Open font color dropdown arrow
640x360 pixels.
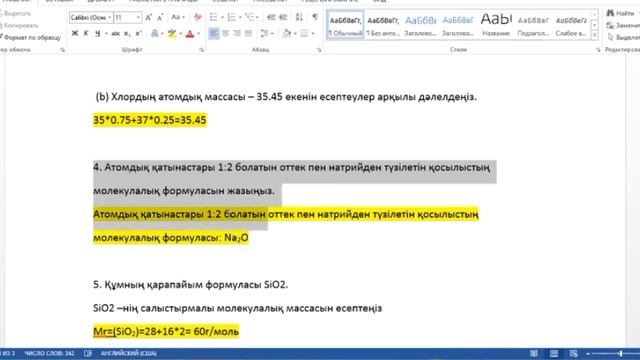[199, 34]
